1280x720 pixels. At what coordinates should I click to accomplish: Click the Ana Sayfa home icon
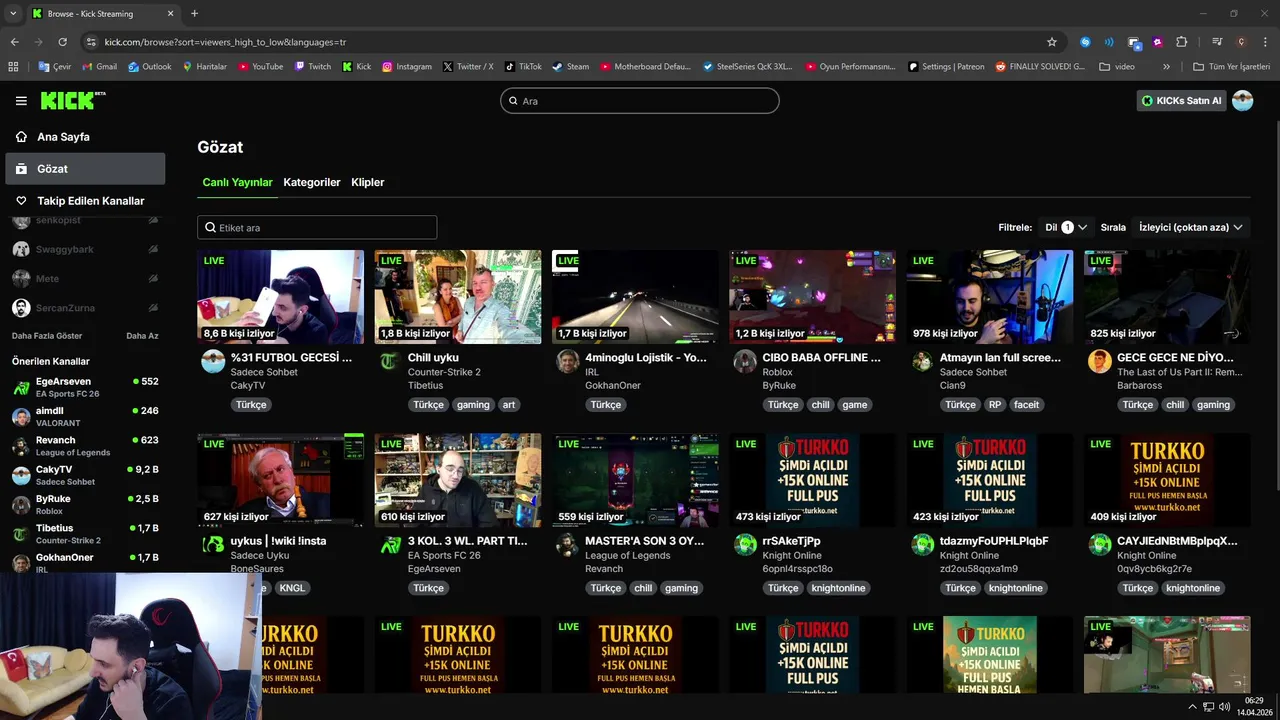click(x=21, y=137)
